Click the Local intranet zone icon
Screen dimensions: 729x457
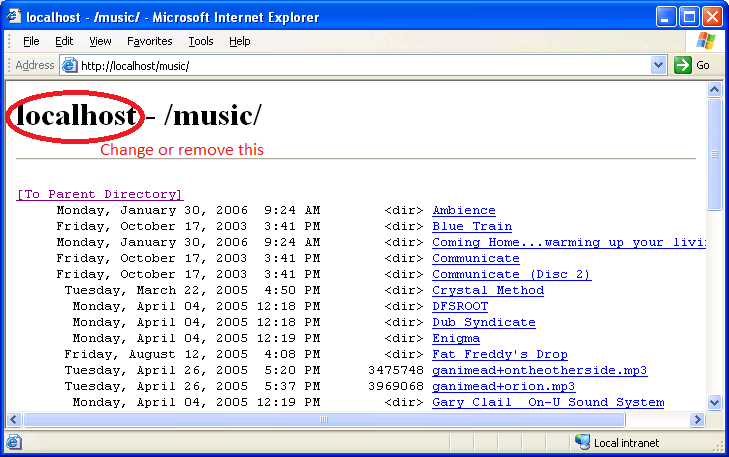(582, 442)
